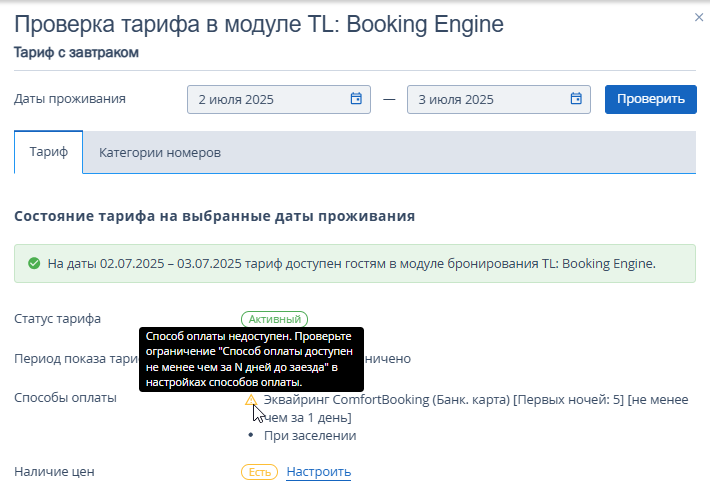Switch to the Категории номеров tab

pos(160,153)
